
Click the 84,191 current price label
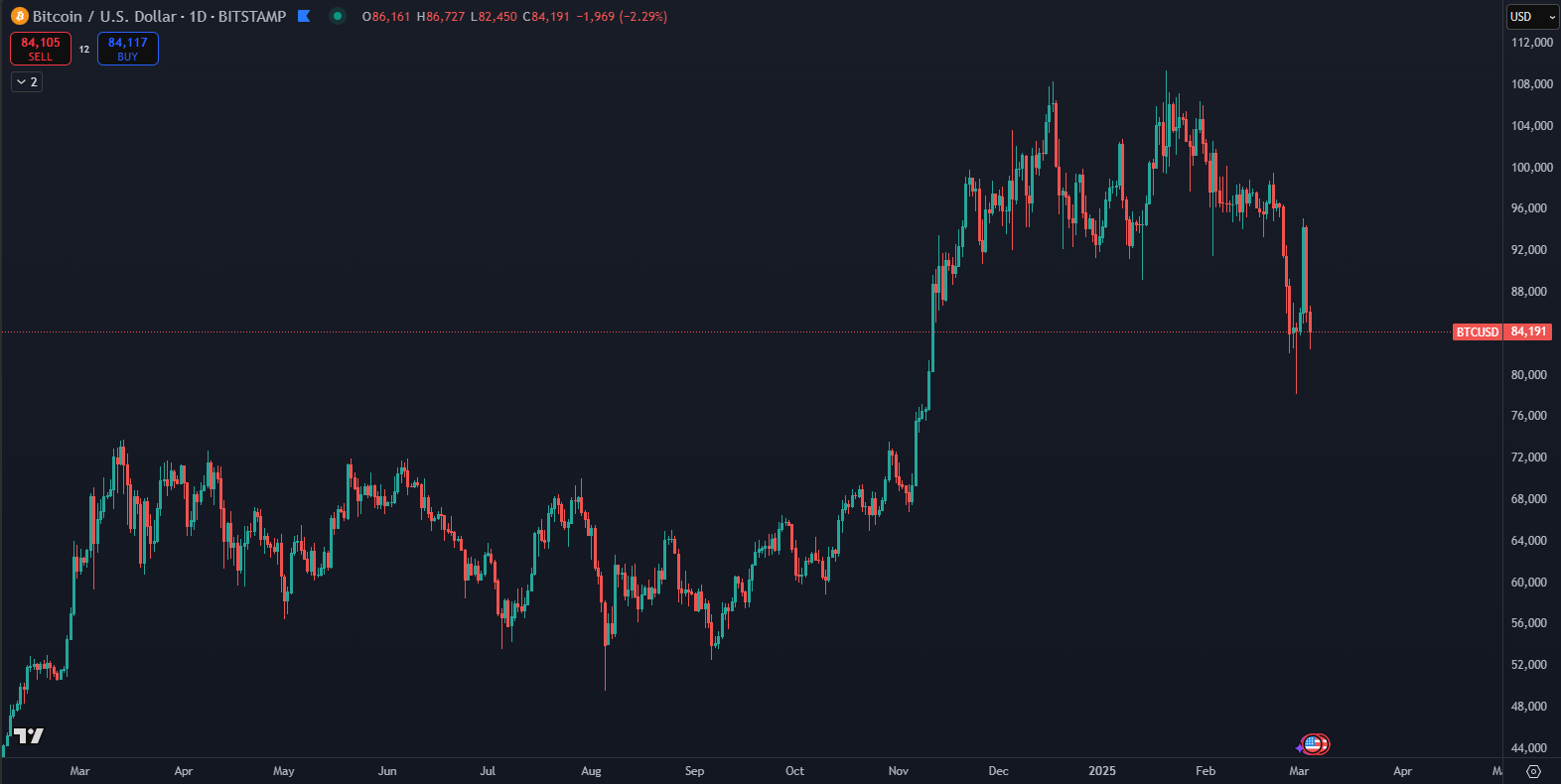[1528, 331]
